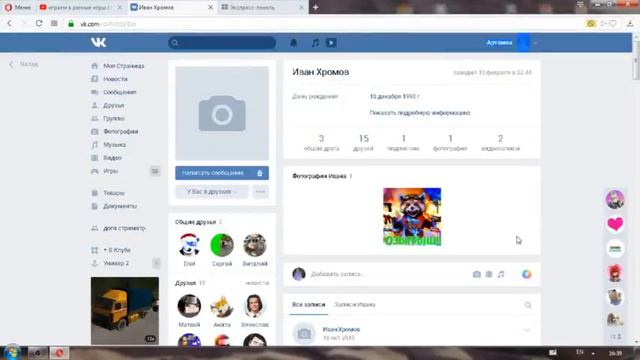Click the Windows Start button
Image resolution: width=640 pixels, height=360 pixels.
12,352
